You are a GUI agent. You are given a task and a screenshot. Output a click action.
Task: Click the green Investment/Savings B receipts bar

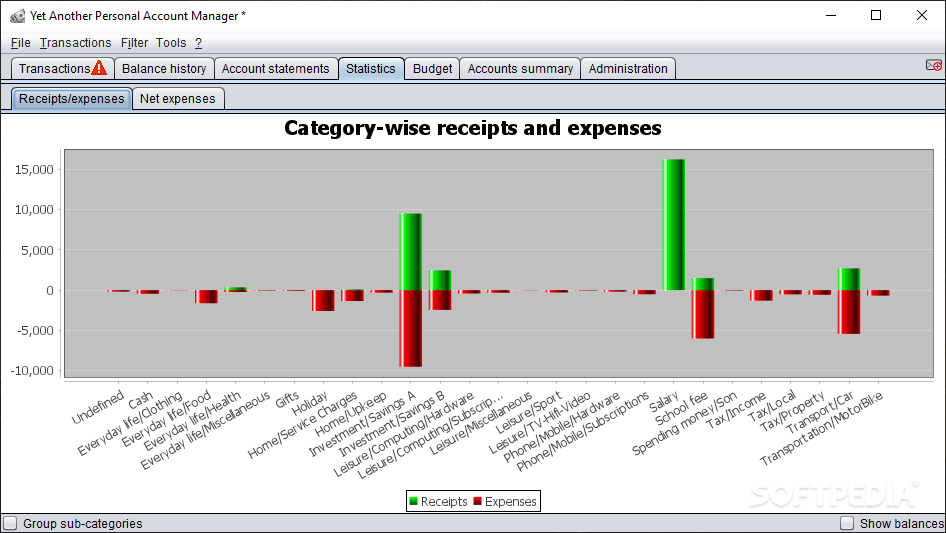point(440,281)
